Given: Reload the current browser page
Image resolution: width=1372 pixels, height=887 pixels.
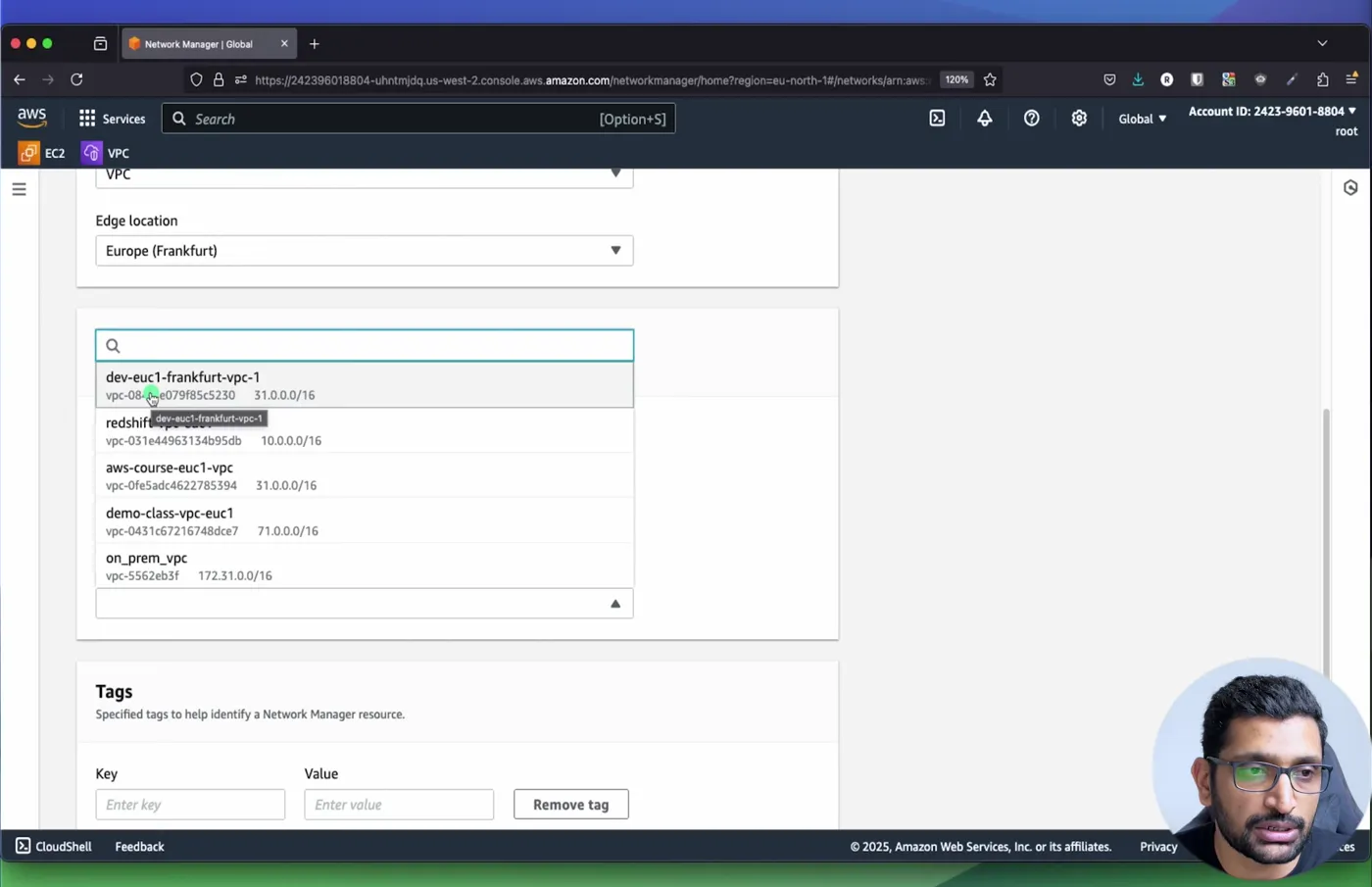Looking at the screenshot, I should coord(76,79).
